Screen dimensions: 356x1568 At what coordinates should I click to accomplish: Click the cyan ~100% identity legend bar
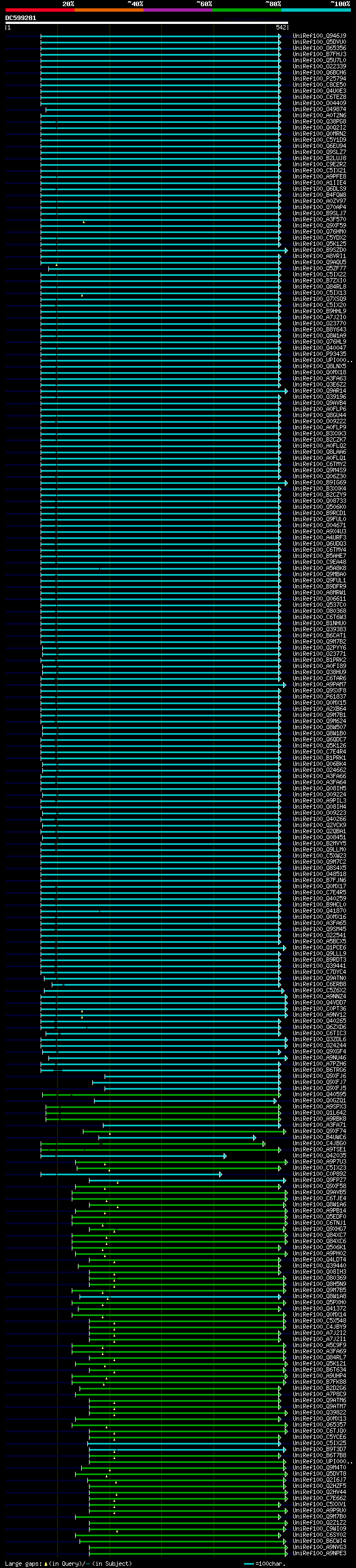316,10
